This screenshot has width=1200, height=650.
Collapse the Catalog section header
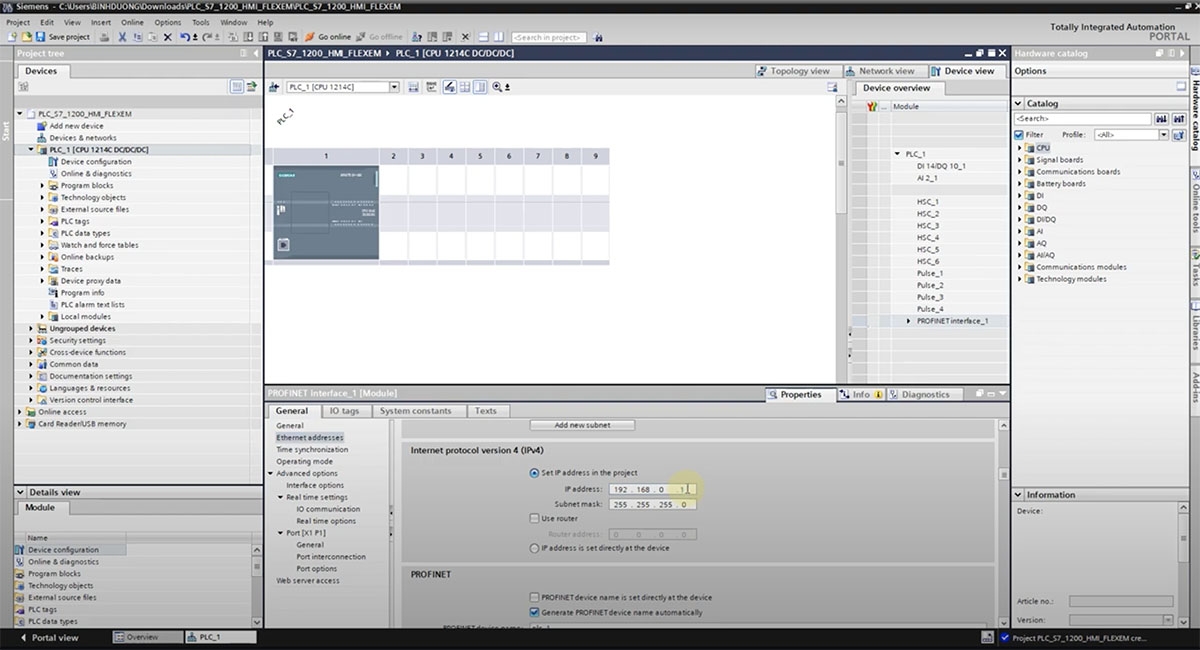[1019, 103]
